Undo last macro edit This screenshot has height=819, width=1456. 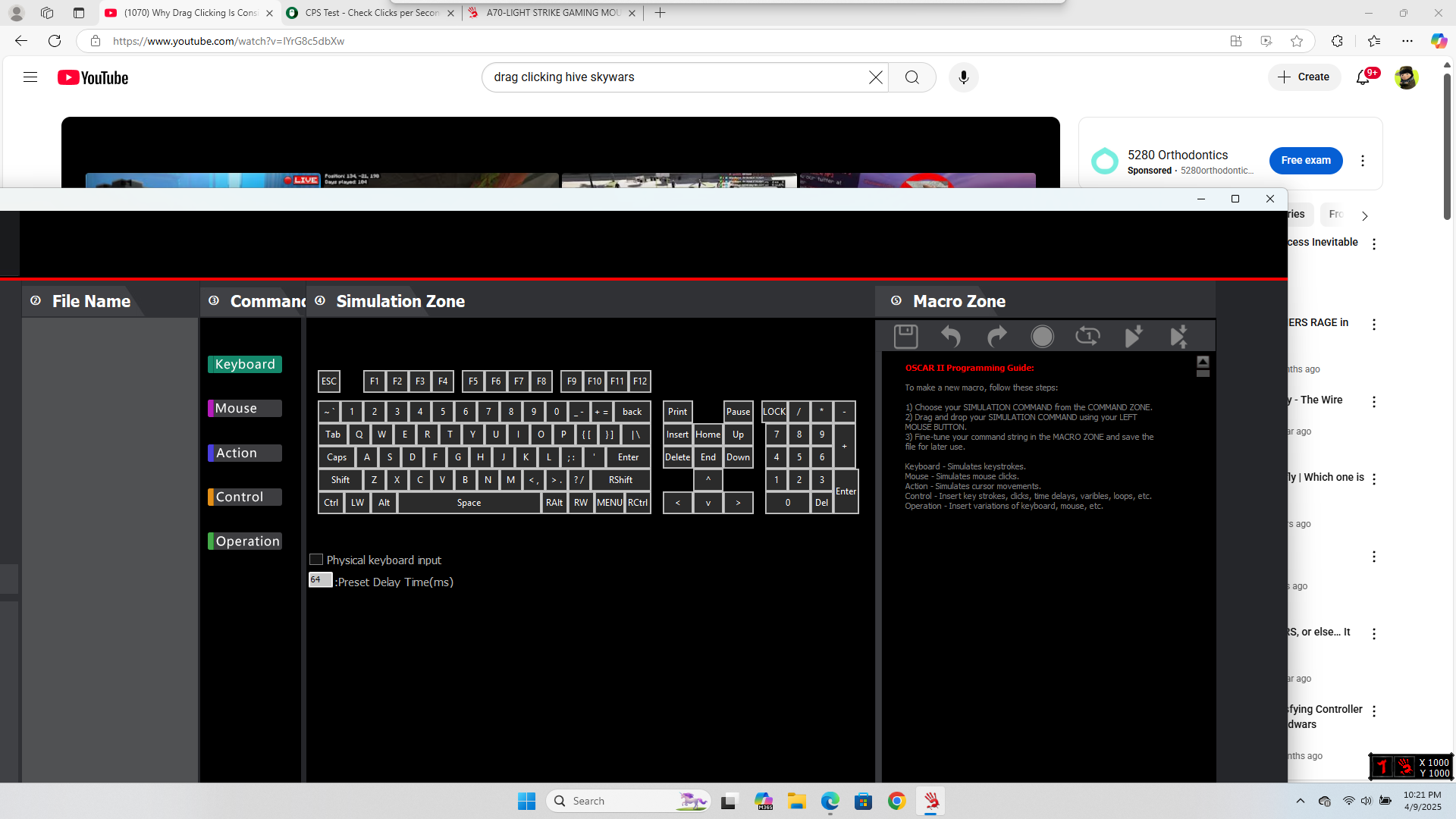[x=950, y=336]
